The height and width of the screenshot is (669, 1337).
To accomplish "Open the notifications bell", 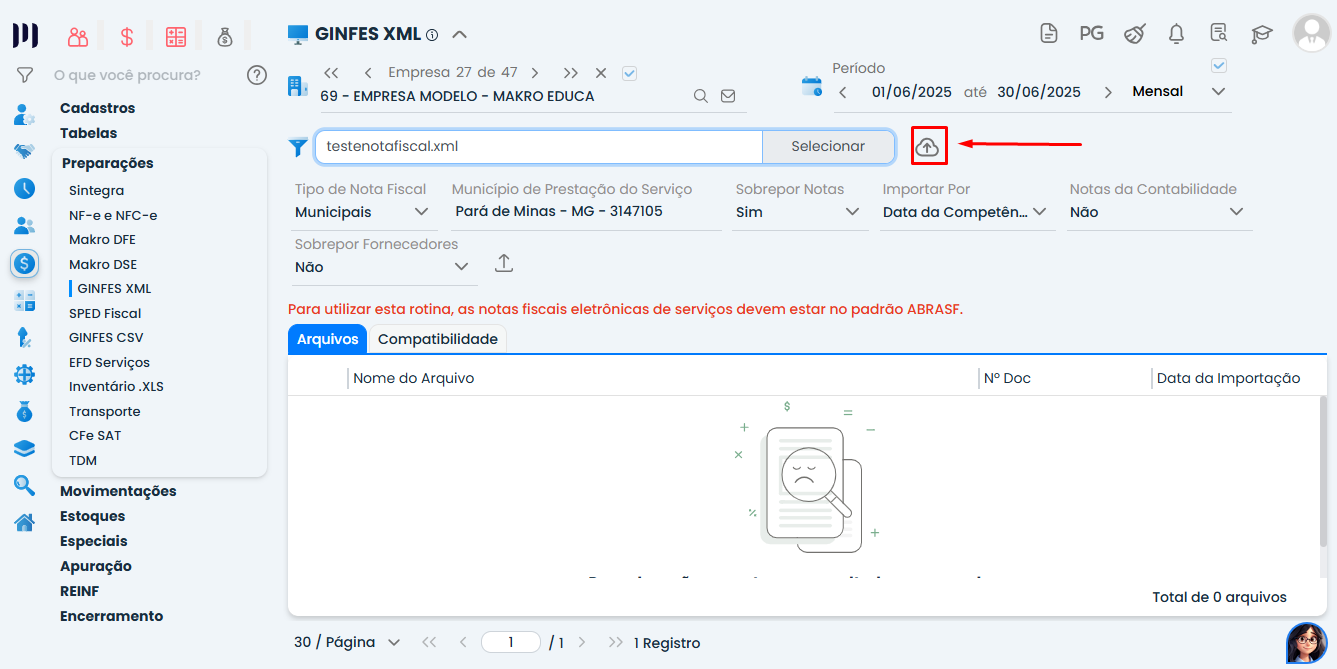I will [x=1176, y=33].
